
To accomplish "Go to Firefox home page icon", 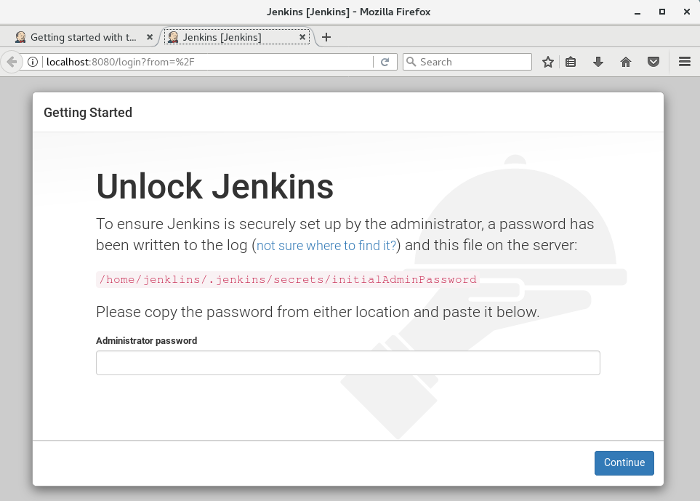I will click(626, 62).
